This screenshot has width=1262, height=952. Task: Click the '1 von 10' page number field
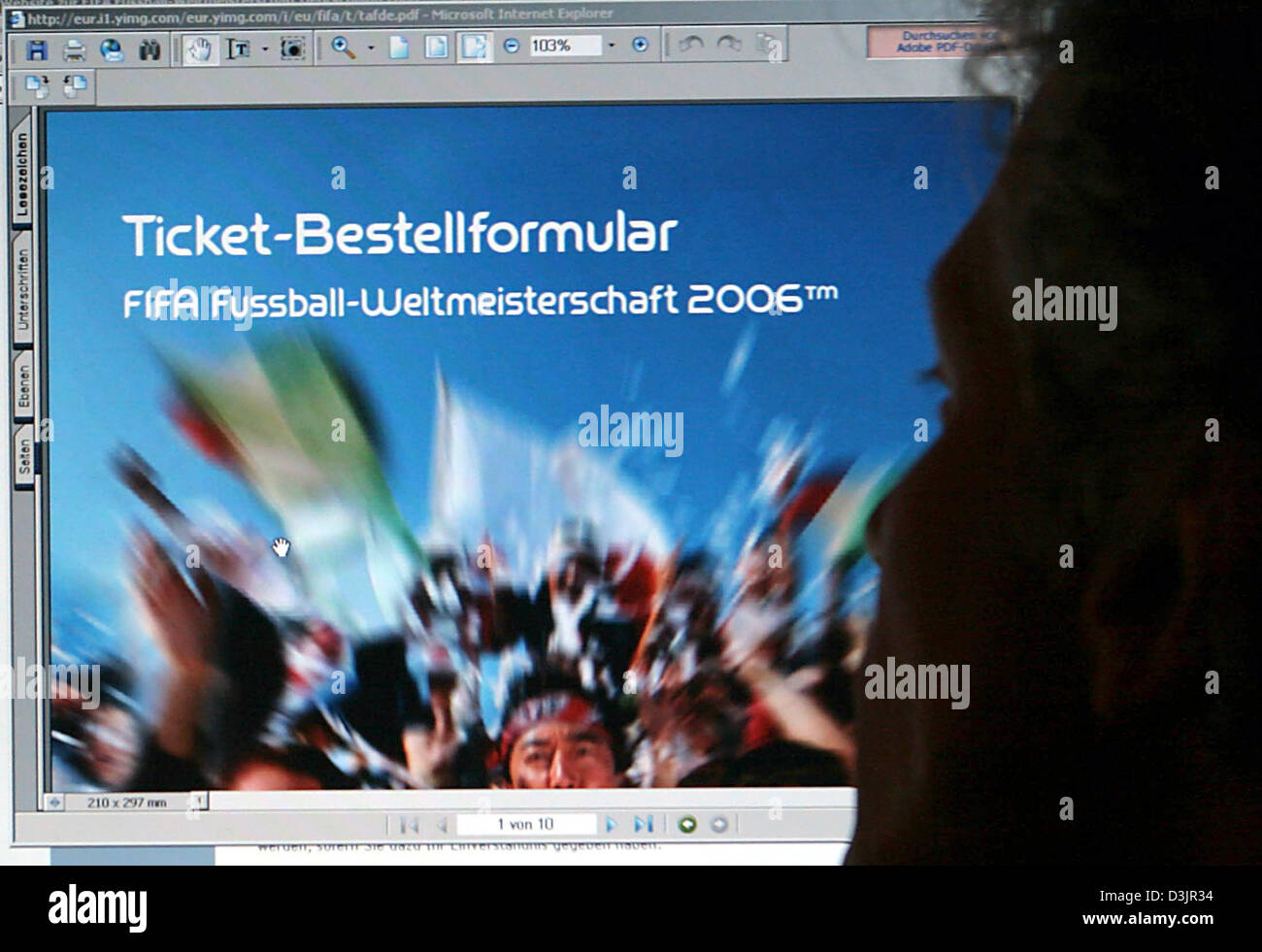coord(526,824)
